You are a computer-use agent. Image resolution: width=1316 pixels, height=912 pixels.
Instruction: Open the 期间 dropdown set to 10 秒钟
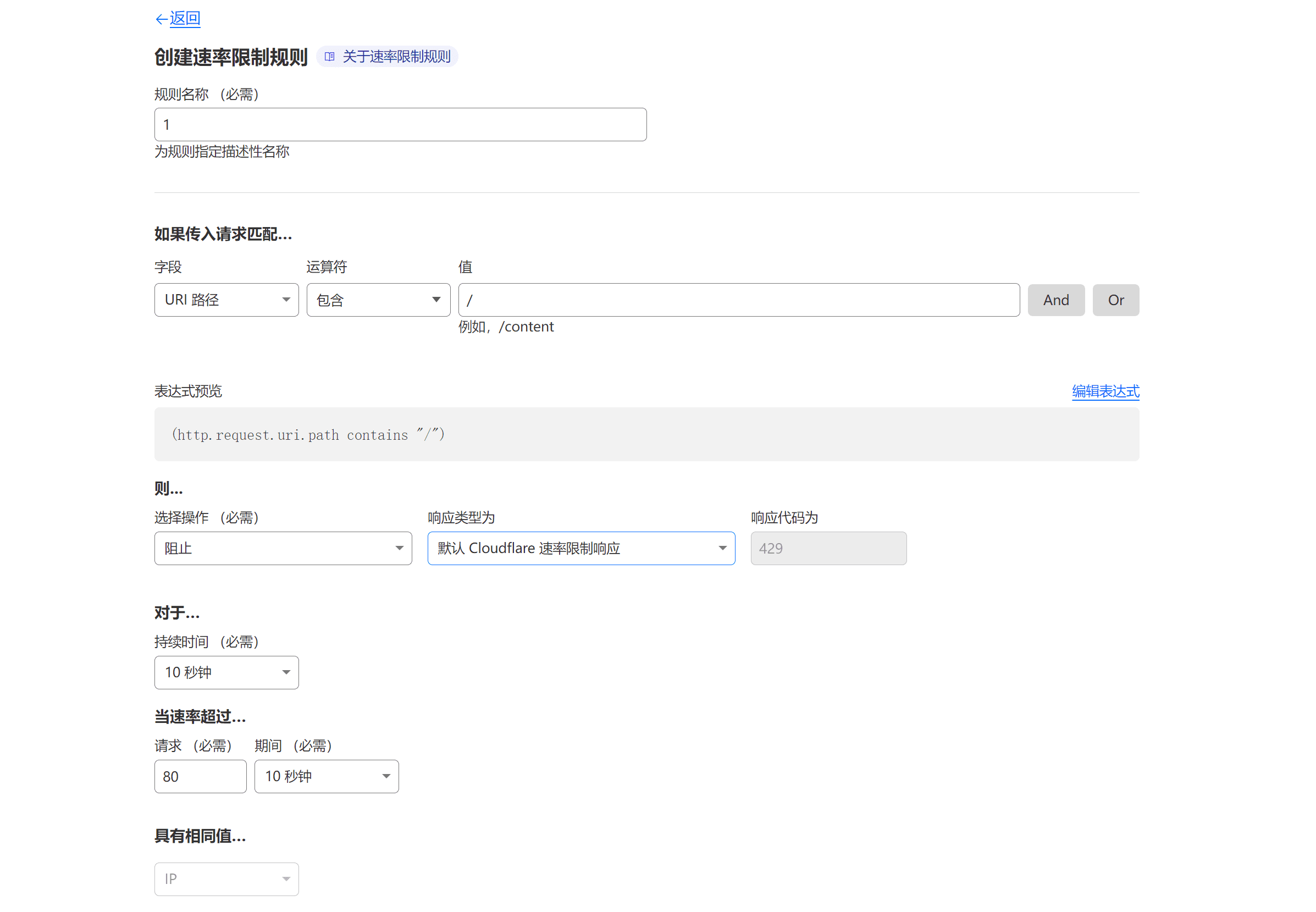click(x=327, y=777)
